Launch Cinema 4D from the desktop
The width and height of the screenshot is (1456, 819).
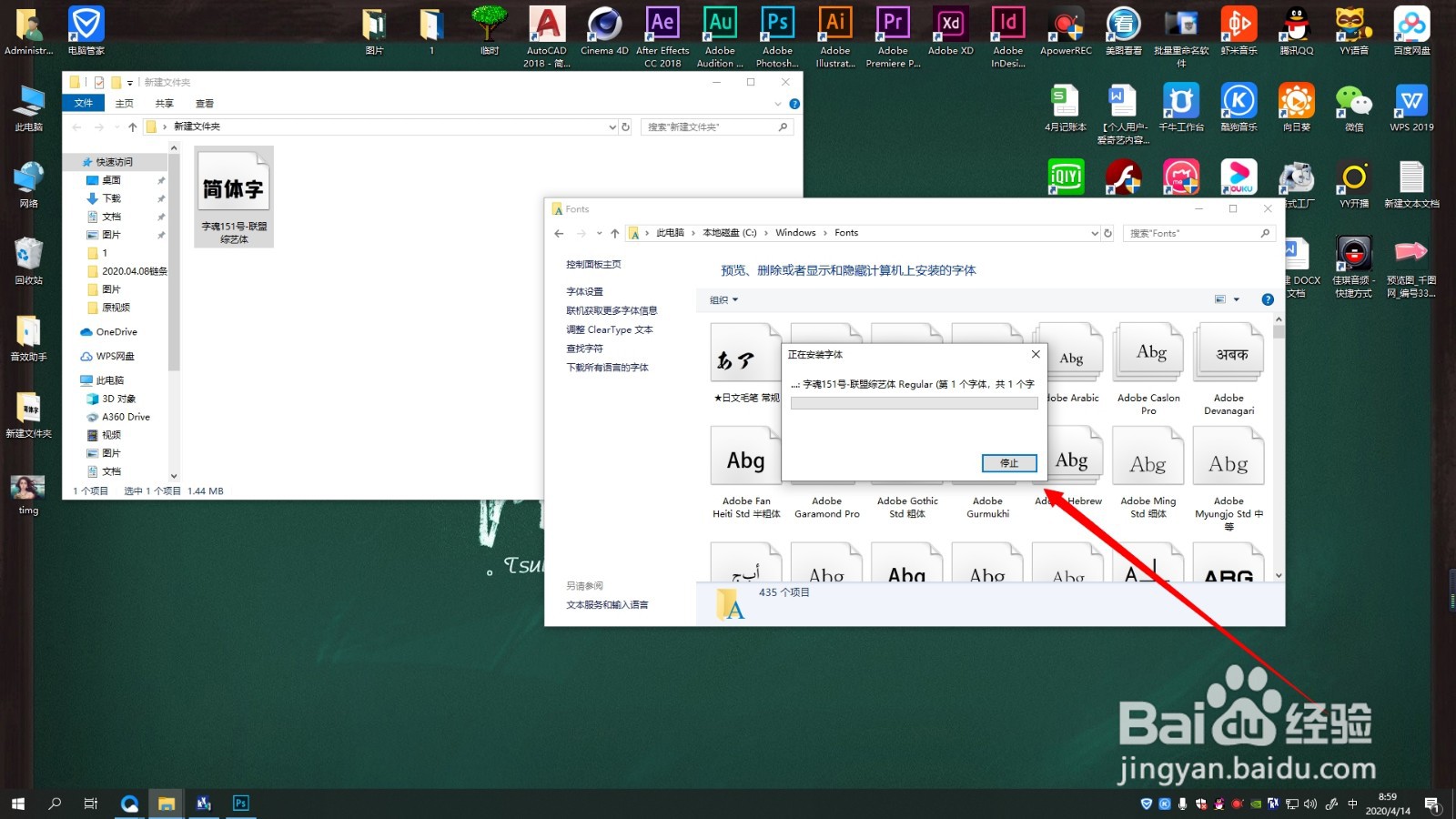tap(604, 32)
